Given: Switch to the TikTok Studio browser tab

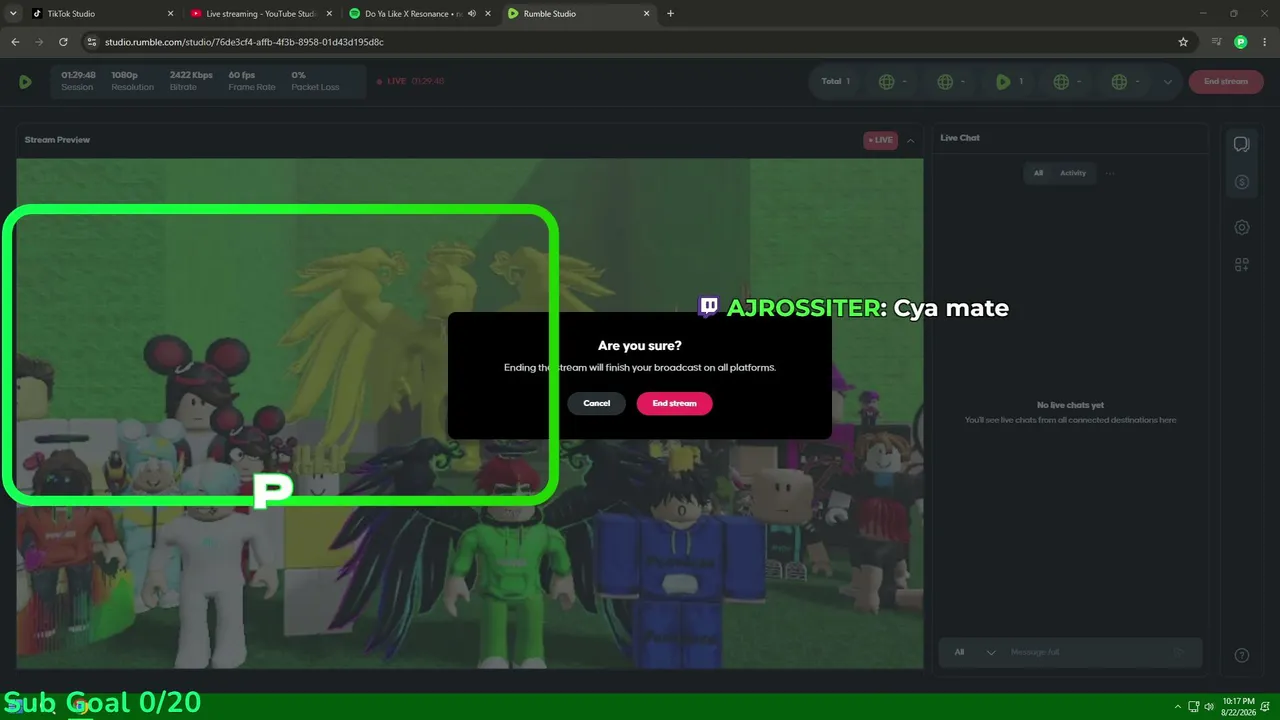Looking at the screenshot, I should click(100, 14).
